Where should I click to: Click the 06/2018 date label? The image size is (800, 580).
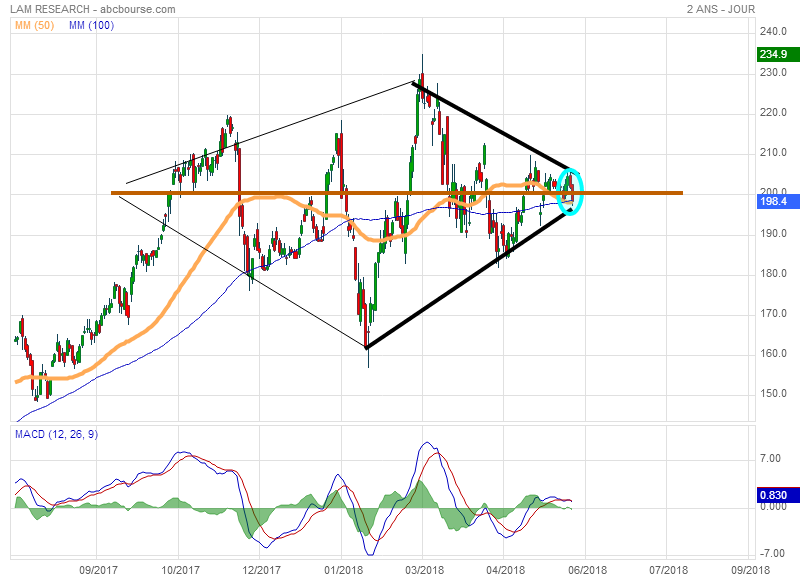pyautogui.click(x=586, y=570)
